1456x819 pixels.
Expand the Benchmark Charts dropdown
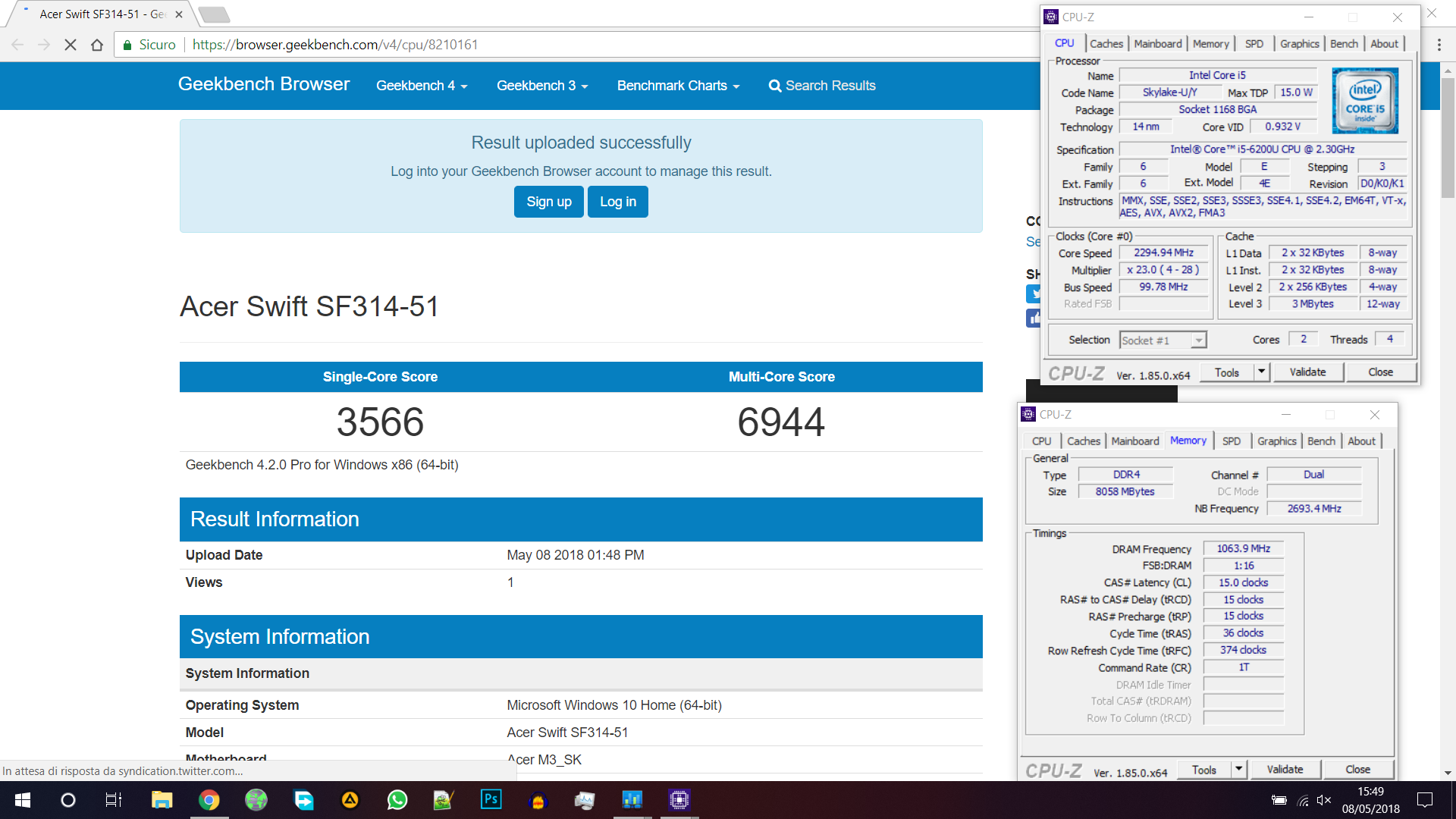click(678, 86)
